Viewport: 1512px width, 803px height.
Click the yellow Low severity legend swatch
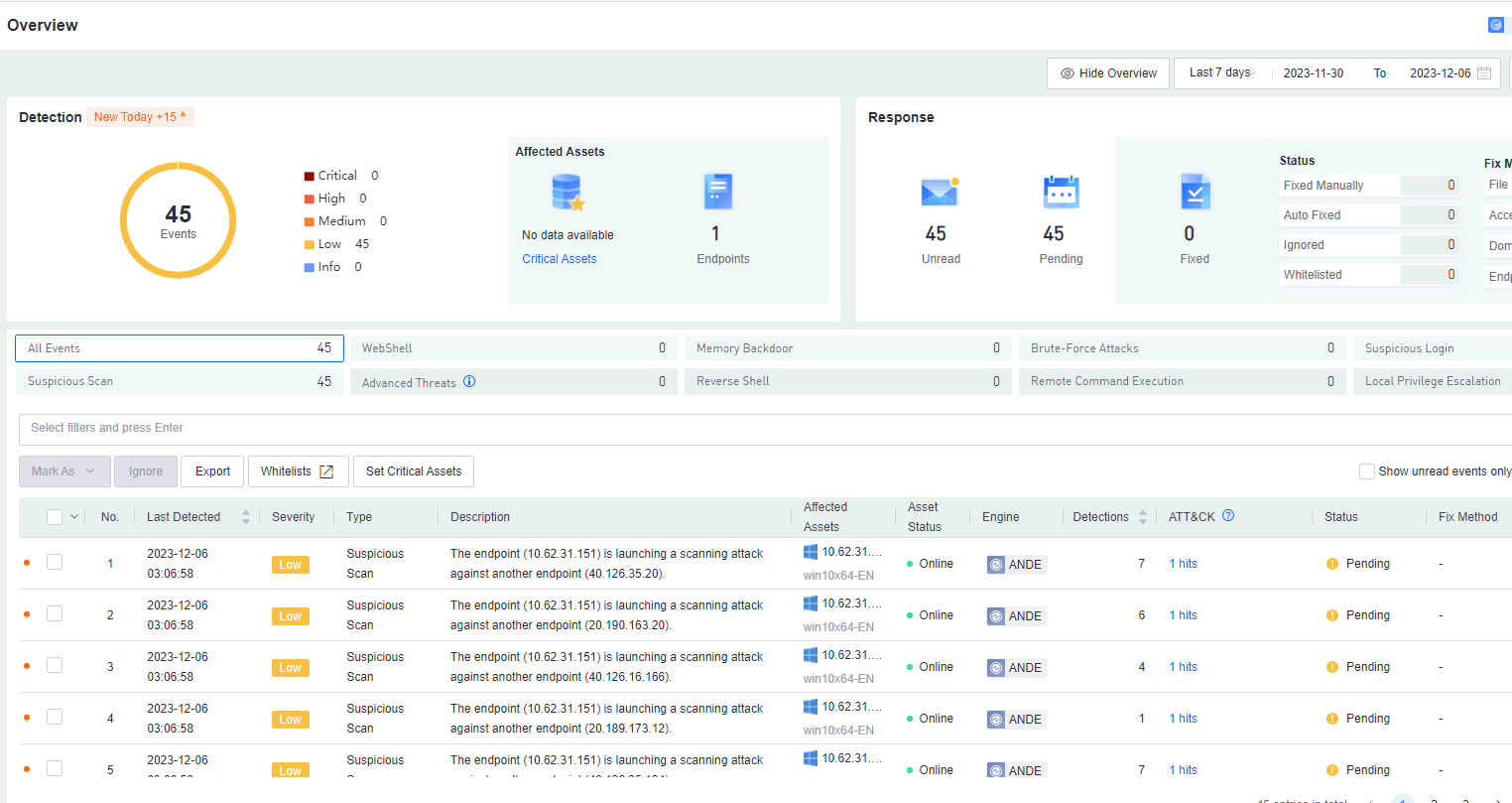pyautogui.click(x=310, y=244)
